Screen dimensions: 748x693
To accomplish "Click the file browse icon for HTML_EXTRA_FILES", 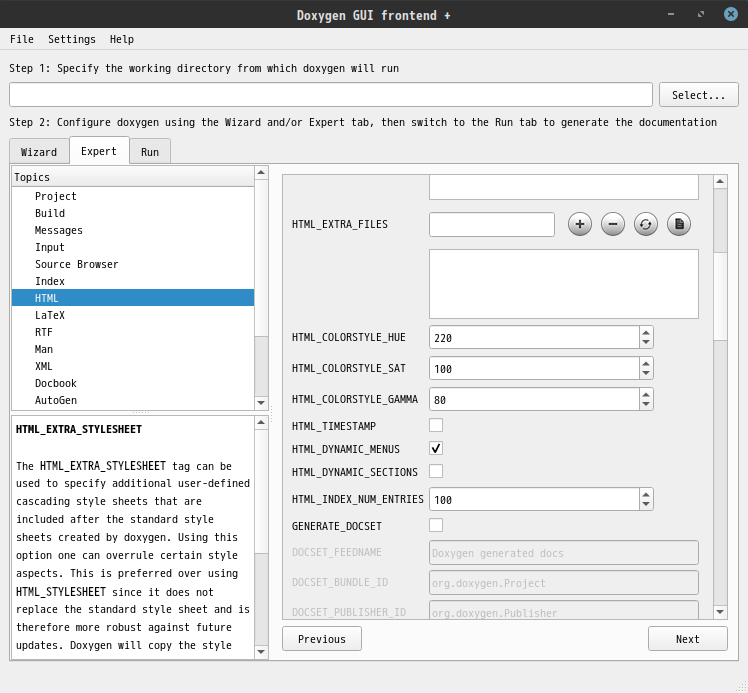I will [679, 224].
